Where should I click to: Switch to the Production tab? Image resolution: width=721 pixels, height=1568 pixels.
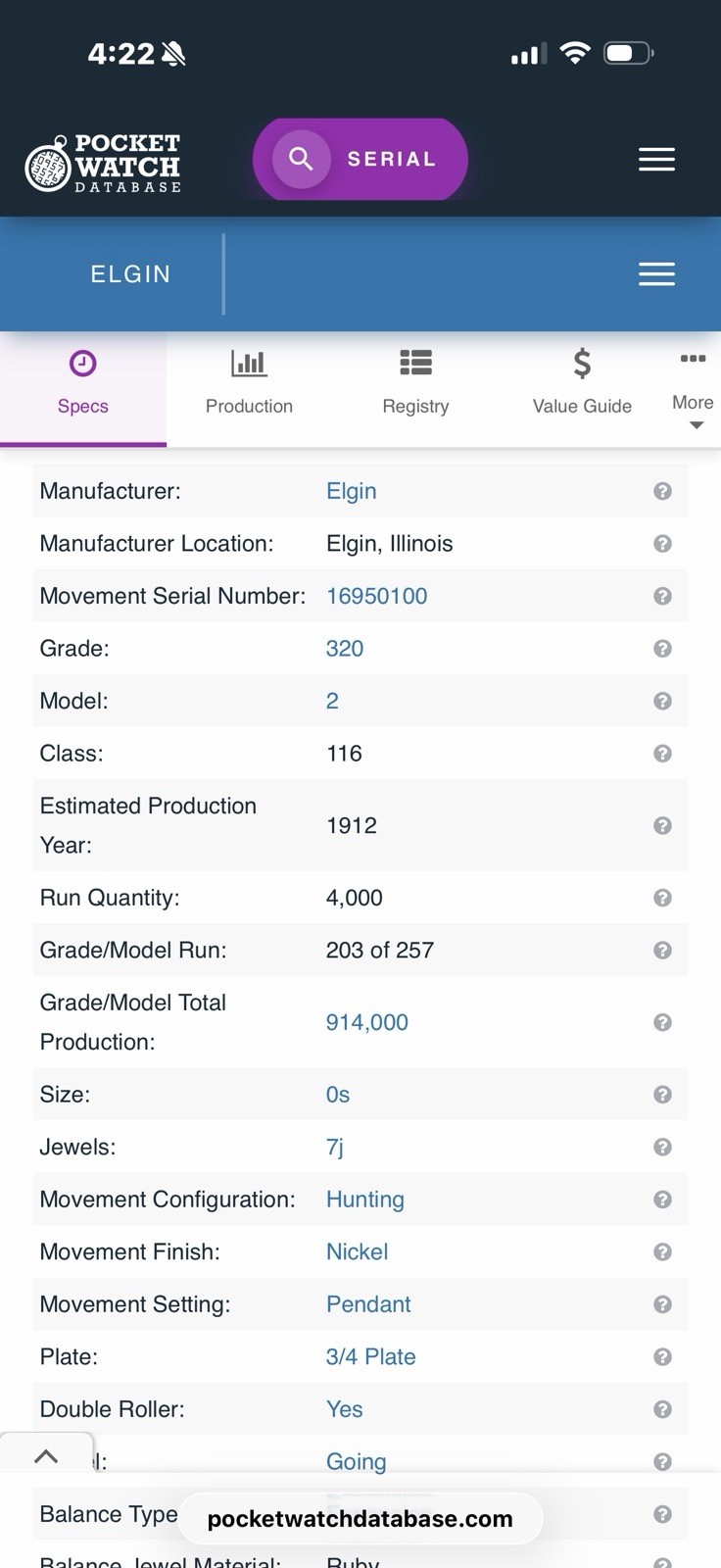coord(249,389)
